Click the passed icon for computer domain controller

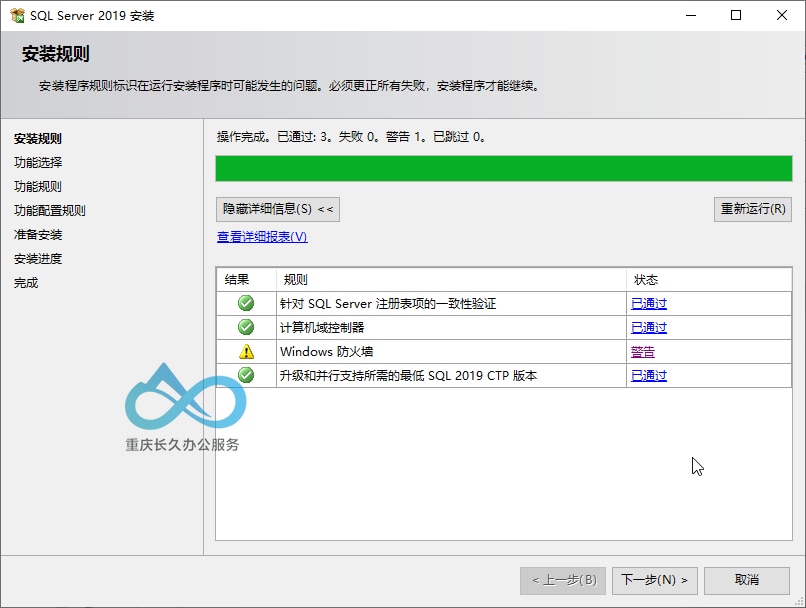[x=246, y=327]
